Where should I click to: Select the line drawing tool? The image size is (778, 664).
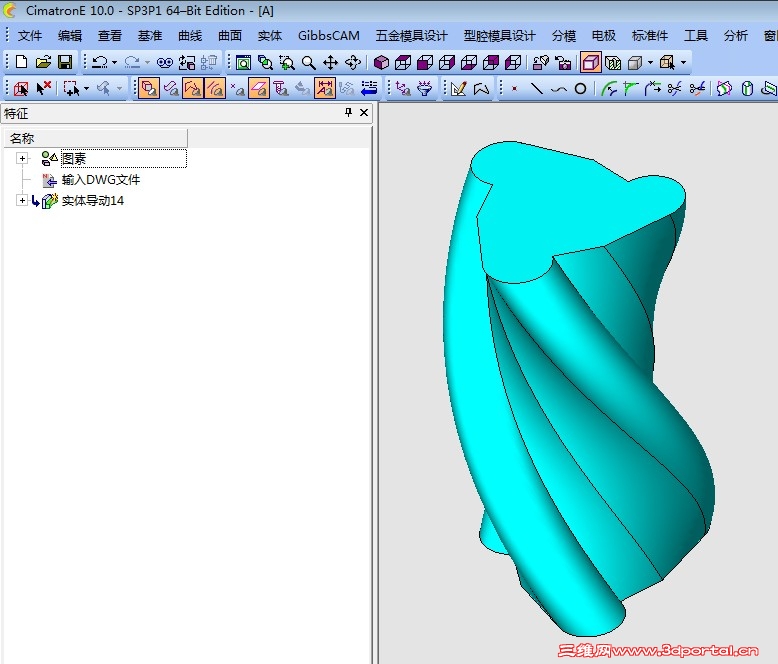(x=537, y=89)
